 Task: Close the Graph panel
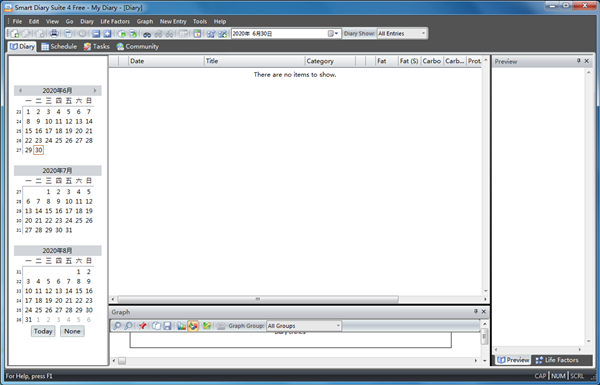pyautogui.click(x=484, y=312)
